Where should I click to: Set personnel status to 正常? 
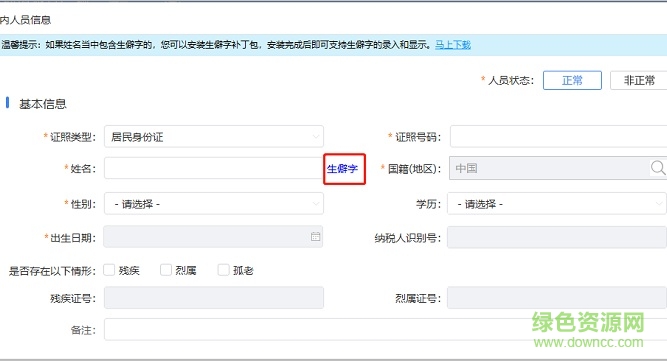pos(572,80)
